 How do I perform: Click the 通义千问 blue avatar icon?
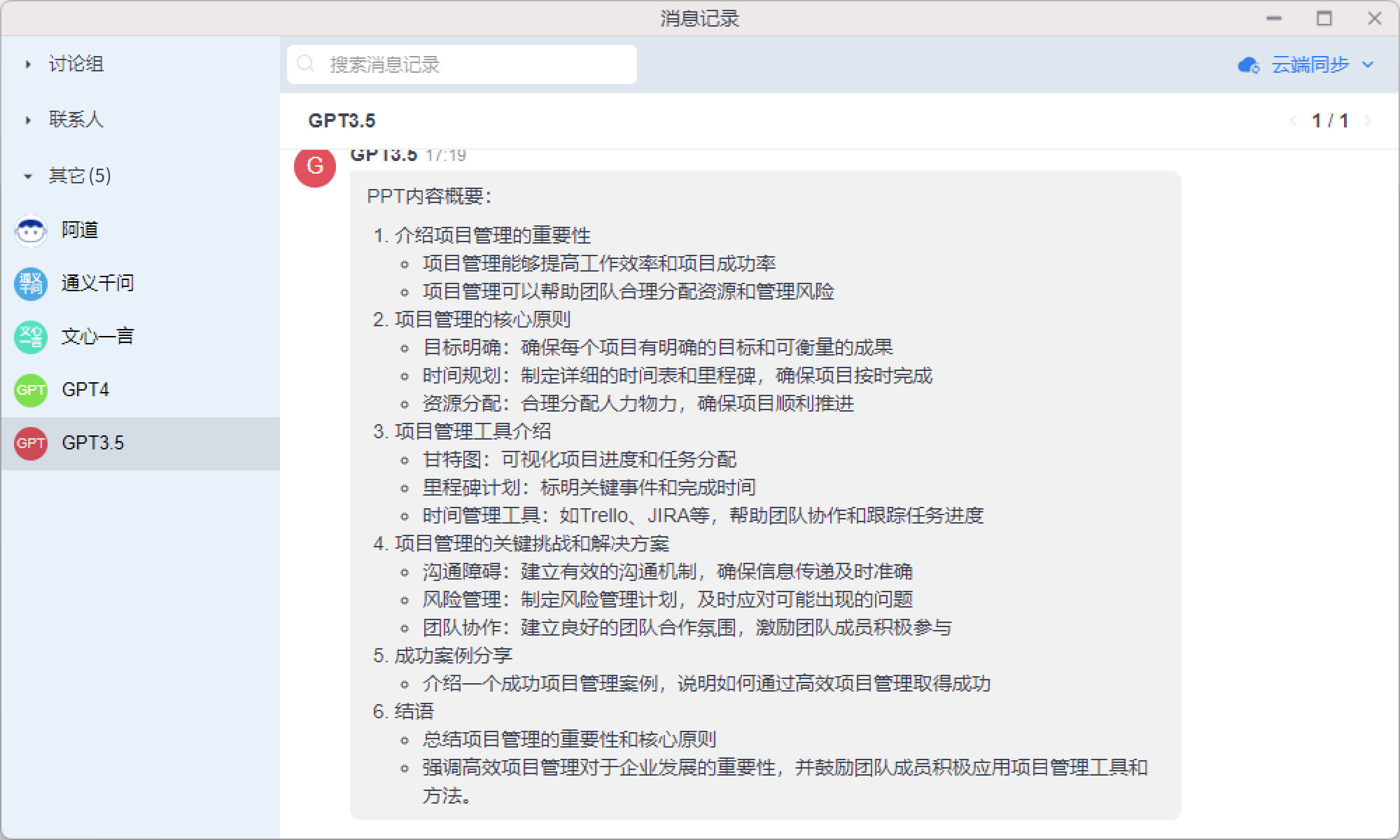31,283
